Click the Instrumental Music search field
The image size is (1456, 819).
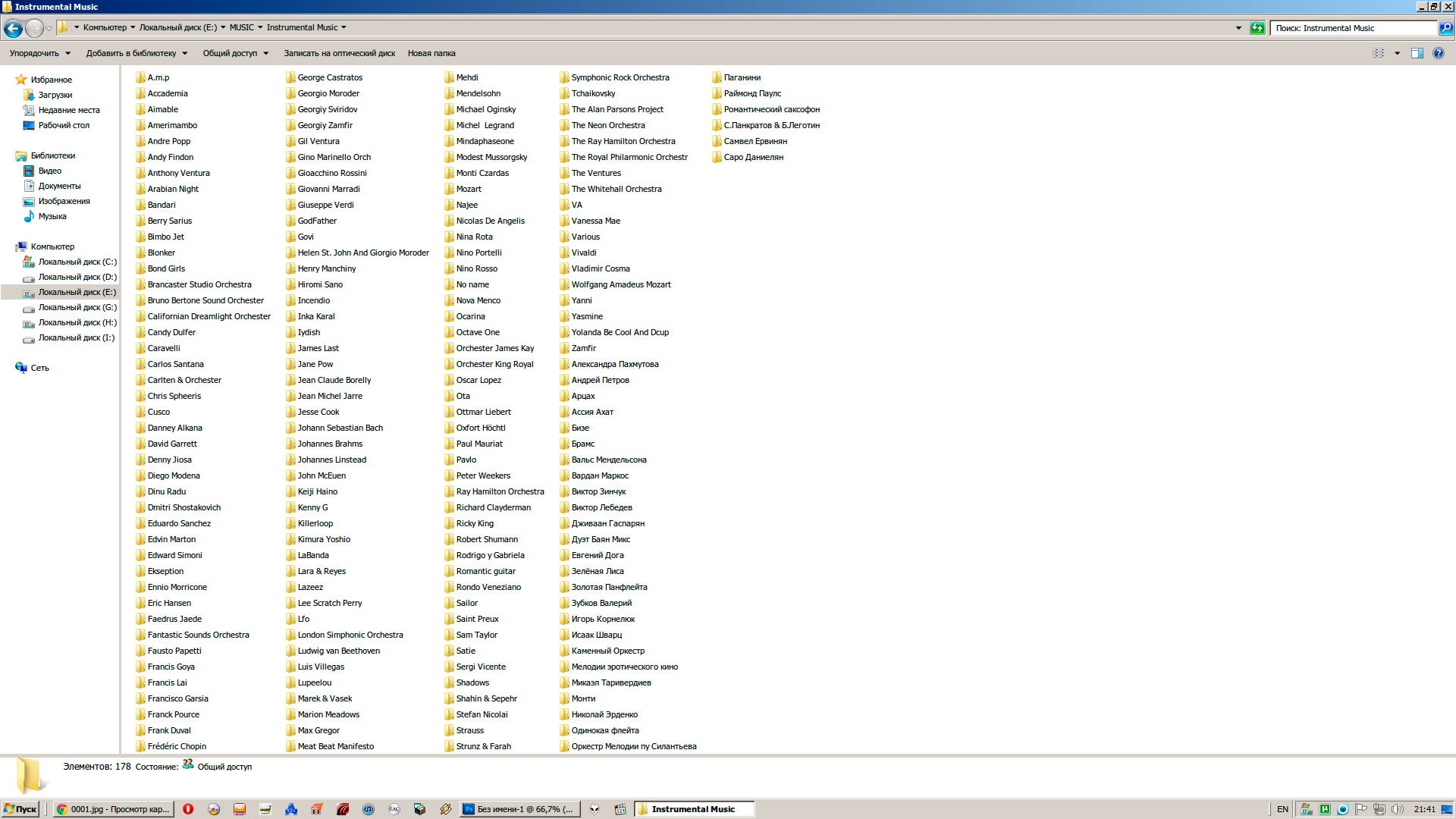[x=1354, y=28]
